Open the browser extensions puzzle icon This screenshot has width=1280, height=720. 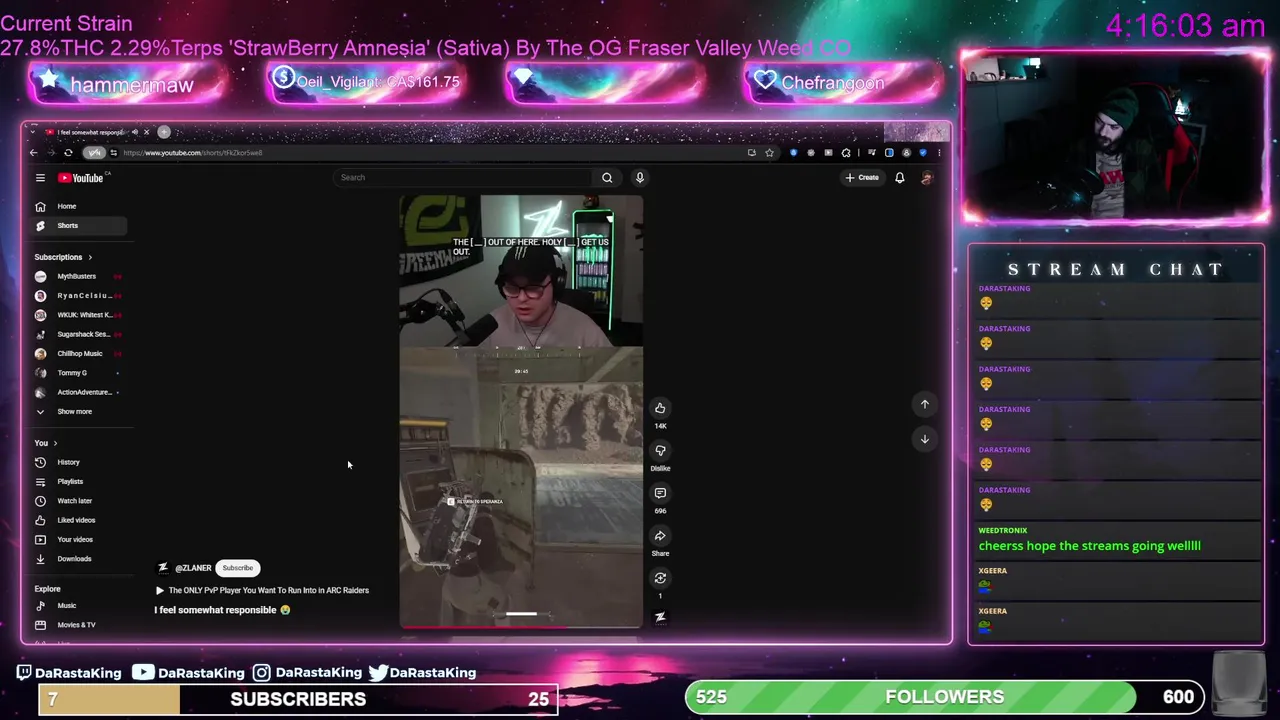(846, 153)
